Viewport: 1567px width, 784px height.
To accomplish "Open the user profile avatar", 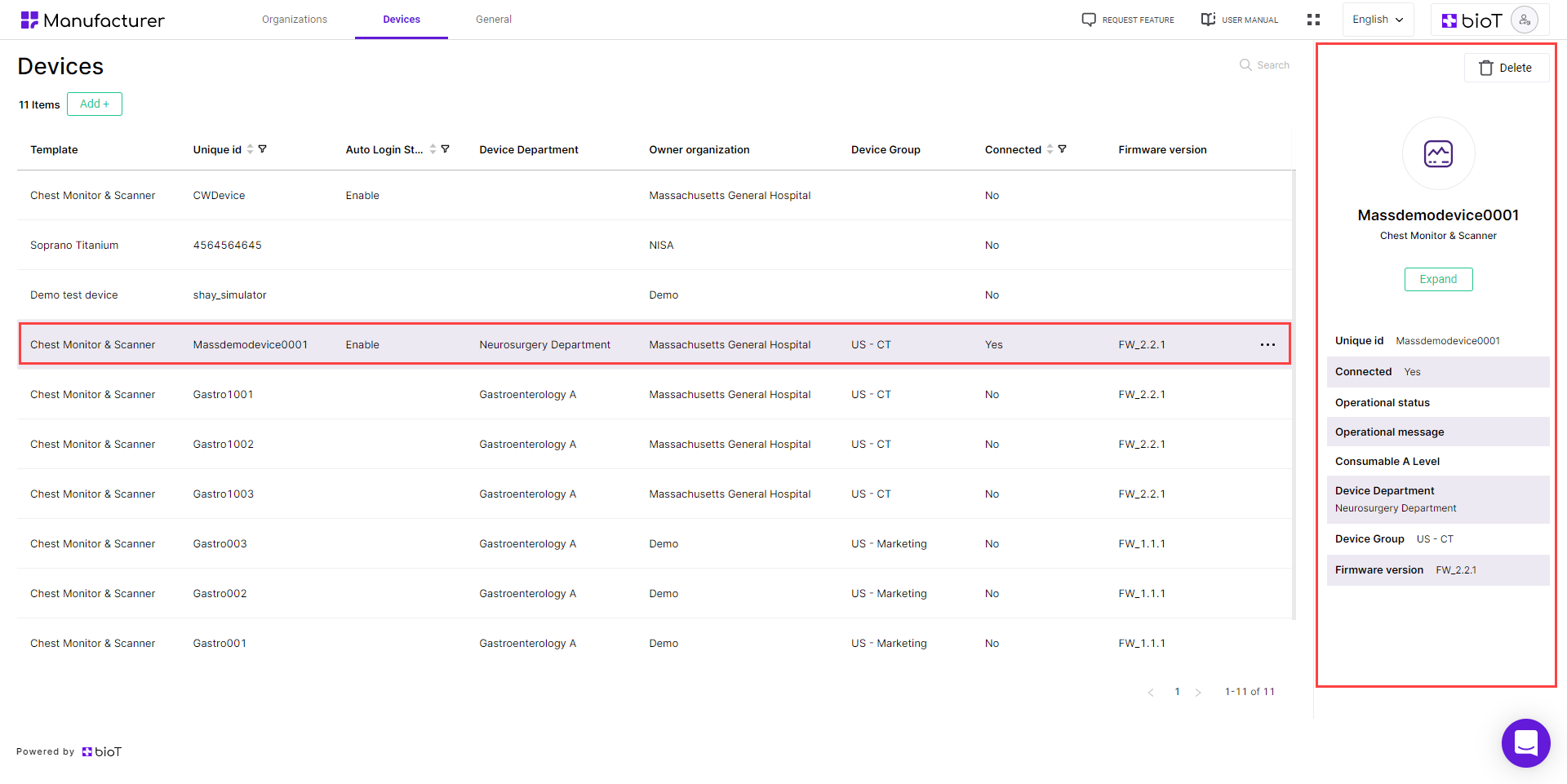I will (1525, 20).
